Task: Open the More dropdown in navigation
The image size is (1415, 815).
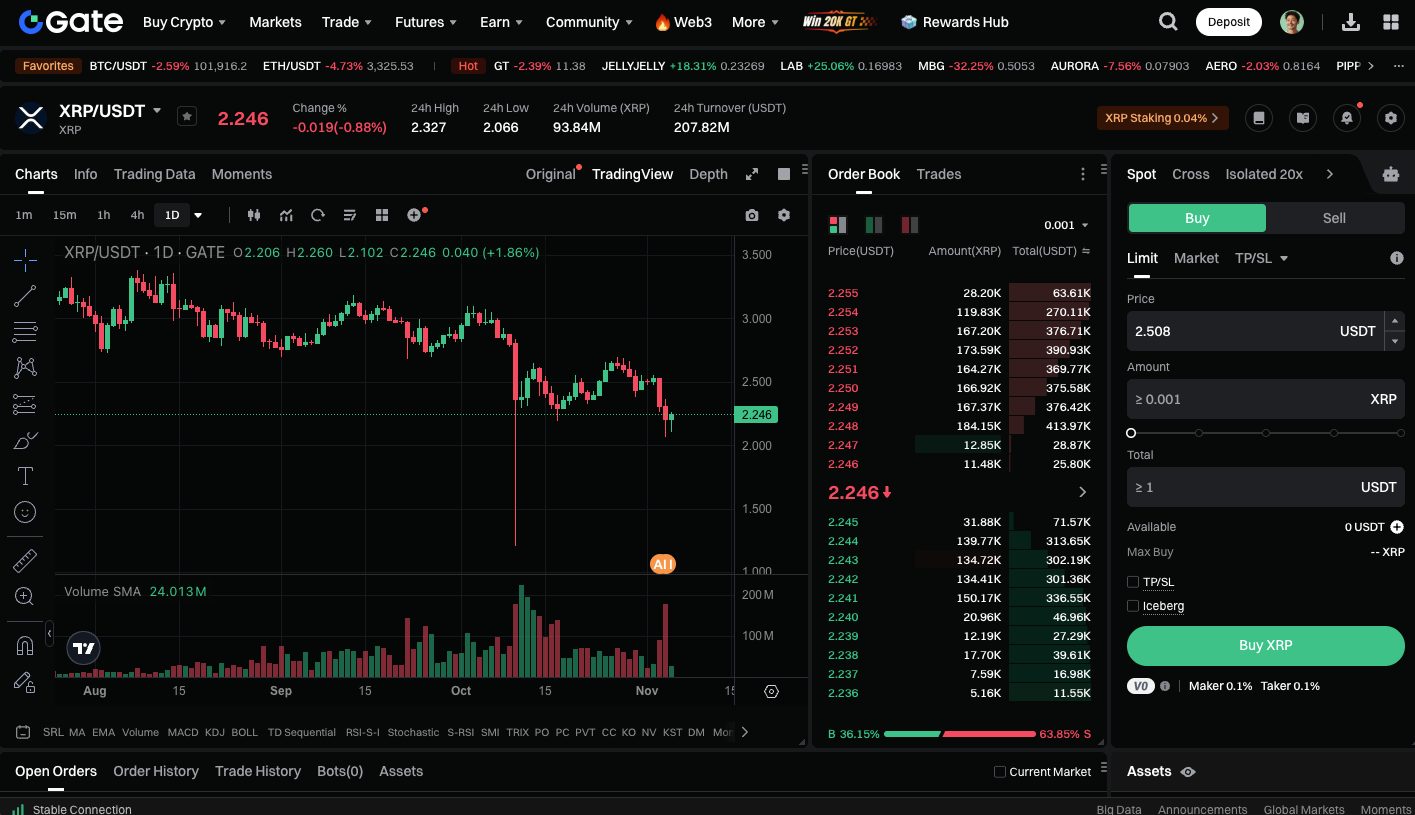Action: coord(756,22)
